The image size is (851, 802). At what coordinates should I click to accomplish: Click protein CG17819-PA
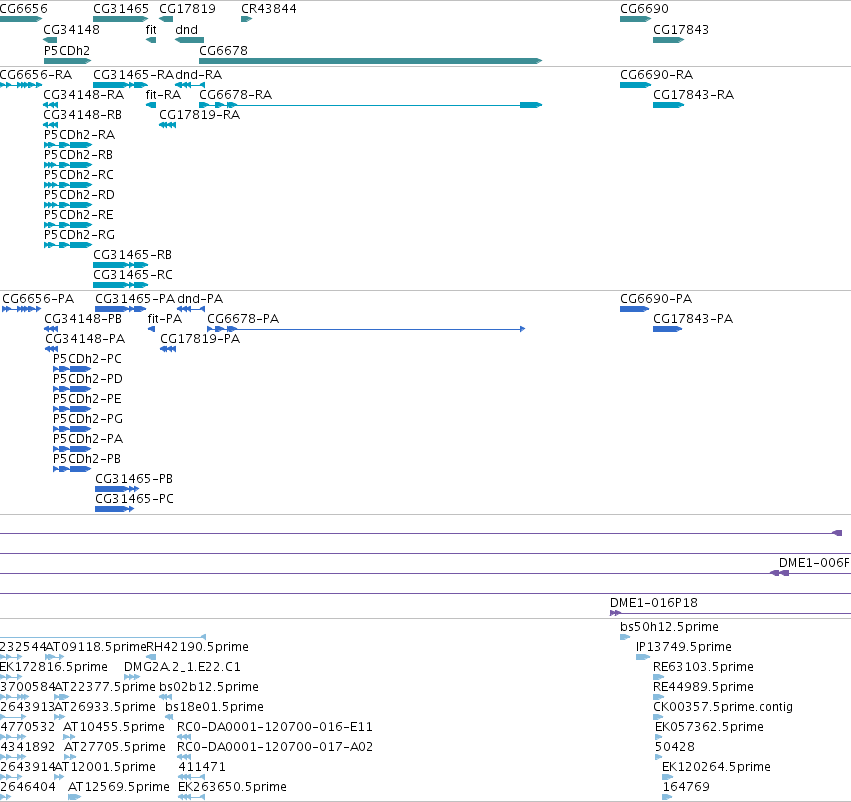pyautogui.click(x=200, y=339)
